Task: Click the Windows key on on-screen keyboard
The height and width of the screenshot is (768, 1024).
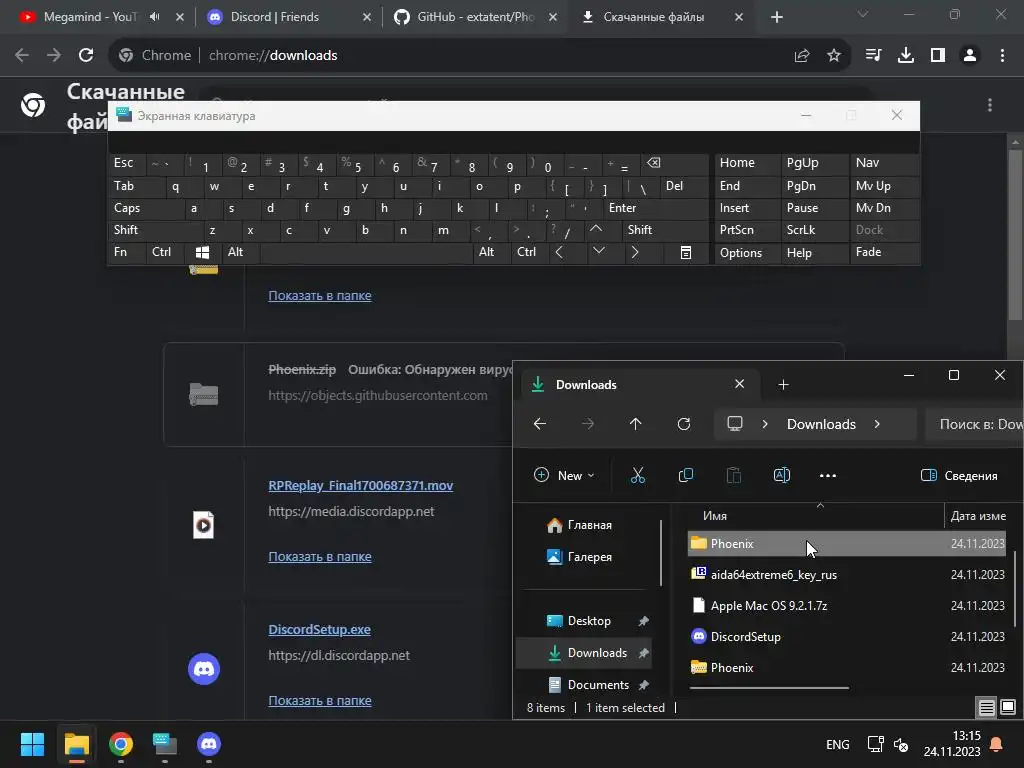Action: (x=202, y=252)
